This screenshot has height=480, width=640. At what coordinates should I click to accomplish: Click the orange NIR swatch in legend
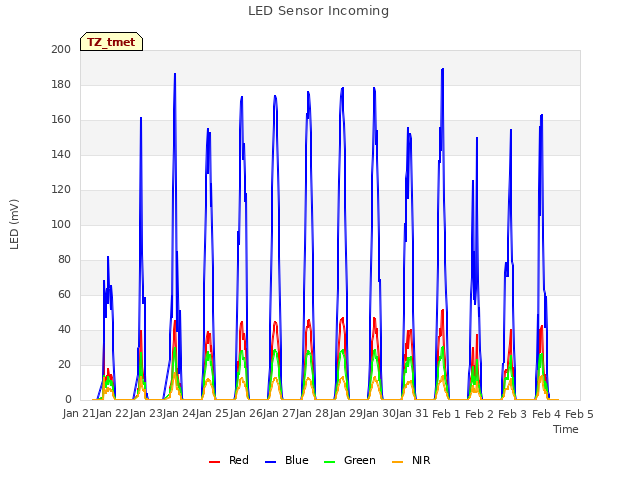(x=397, y=462)
